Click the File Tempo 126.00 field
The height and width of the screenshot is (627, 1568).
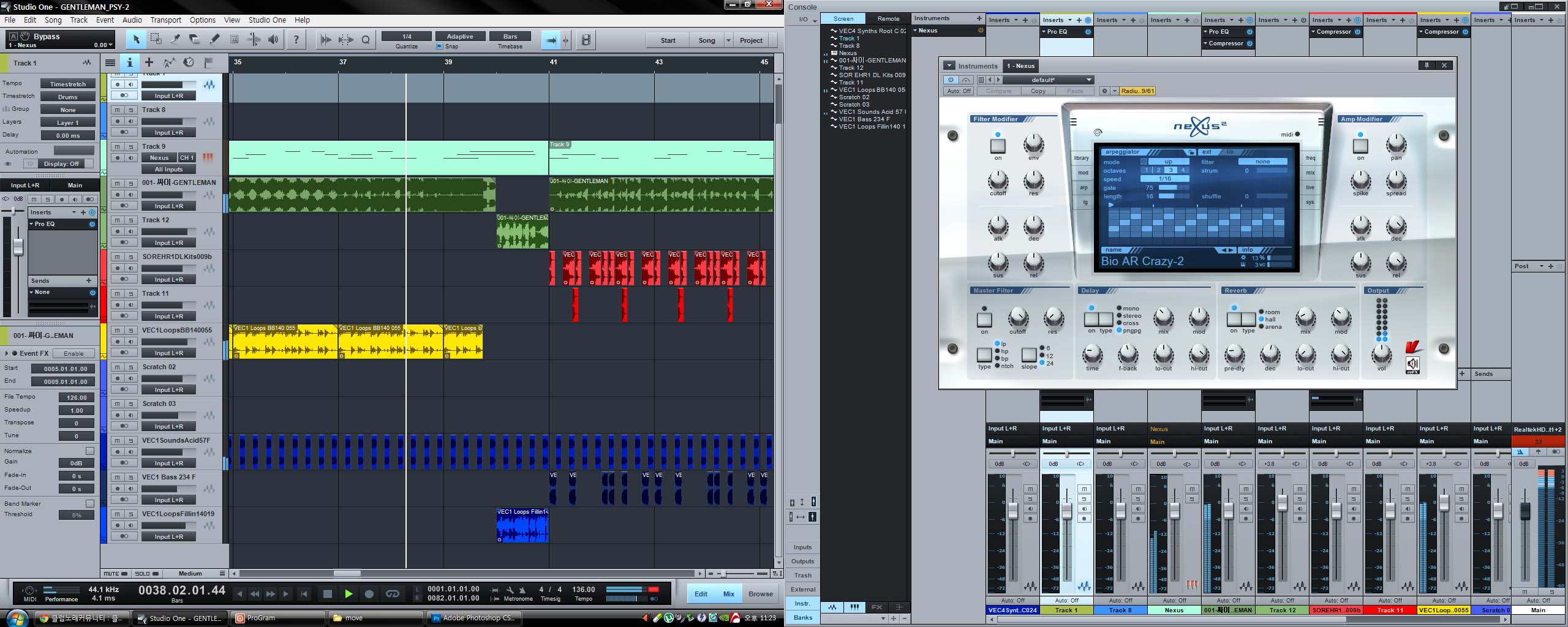(x=77, y=397)
